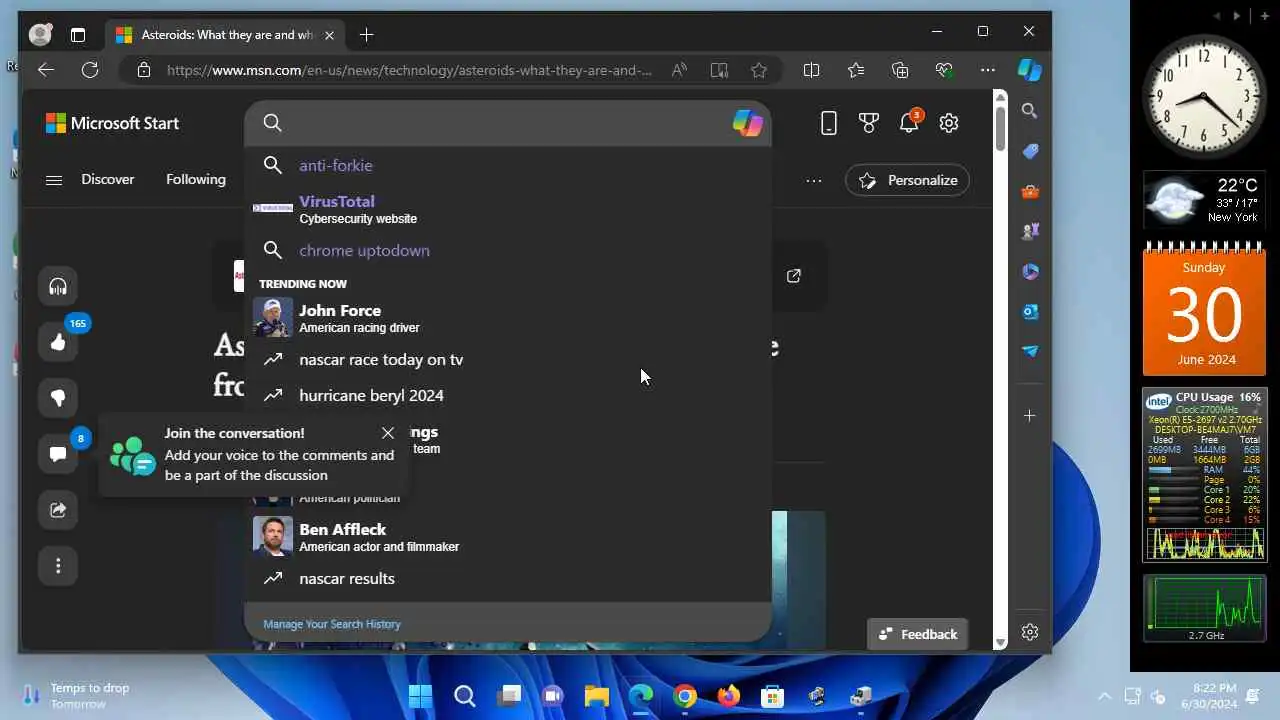Screen dimensions: 1280x720
Task: Click the page vertical scrollbar
Action: pyautogui.click(x=1000, y=128)
